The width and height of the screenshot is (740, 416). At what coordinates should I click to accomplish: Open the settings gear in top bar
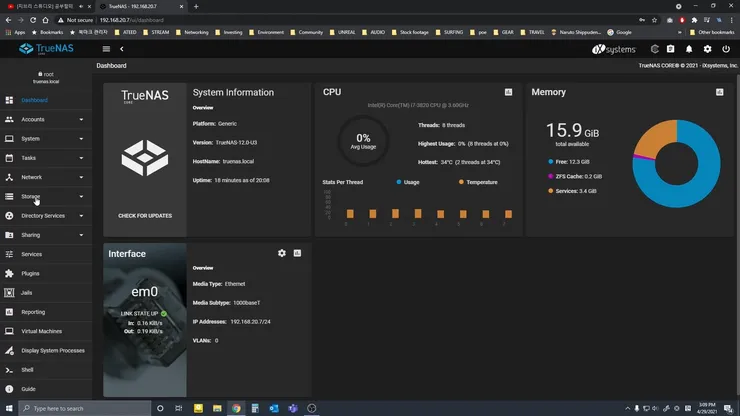(707, 49)
